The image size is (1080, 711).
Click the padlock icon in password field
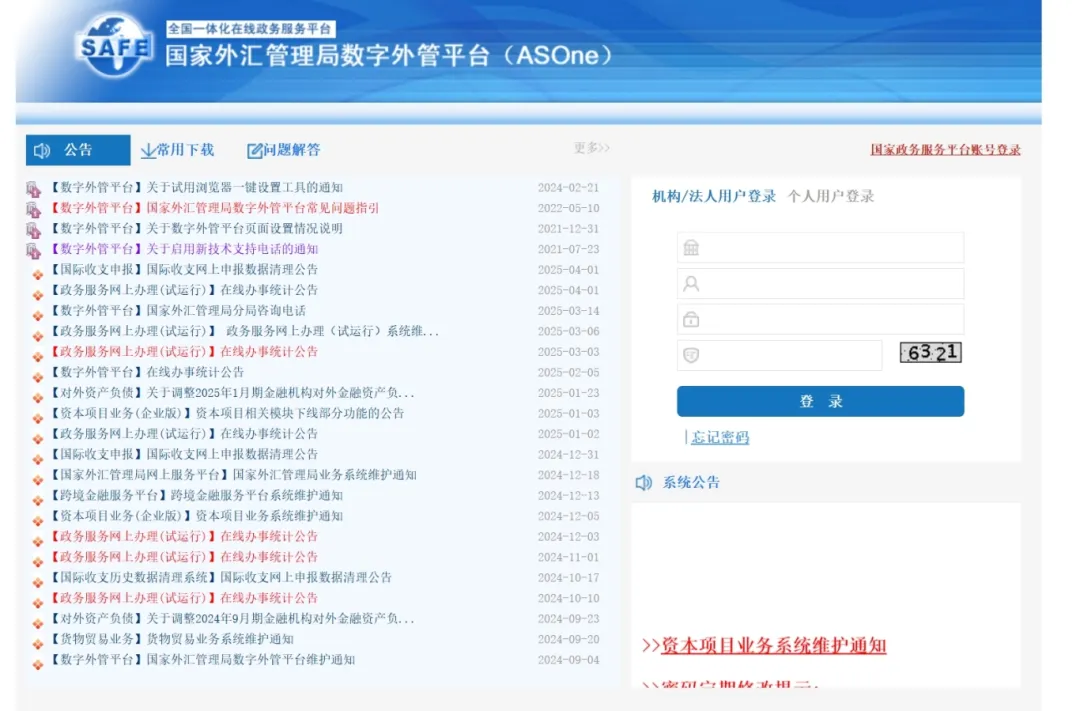691,320
